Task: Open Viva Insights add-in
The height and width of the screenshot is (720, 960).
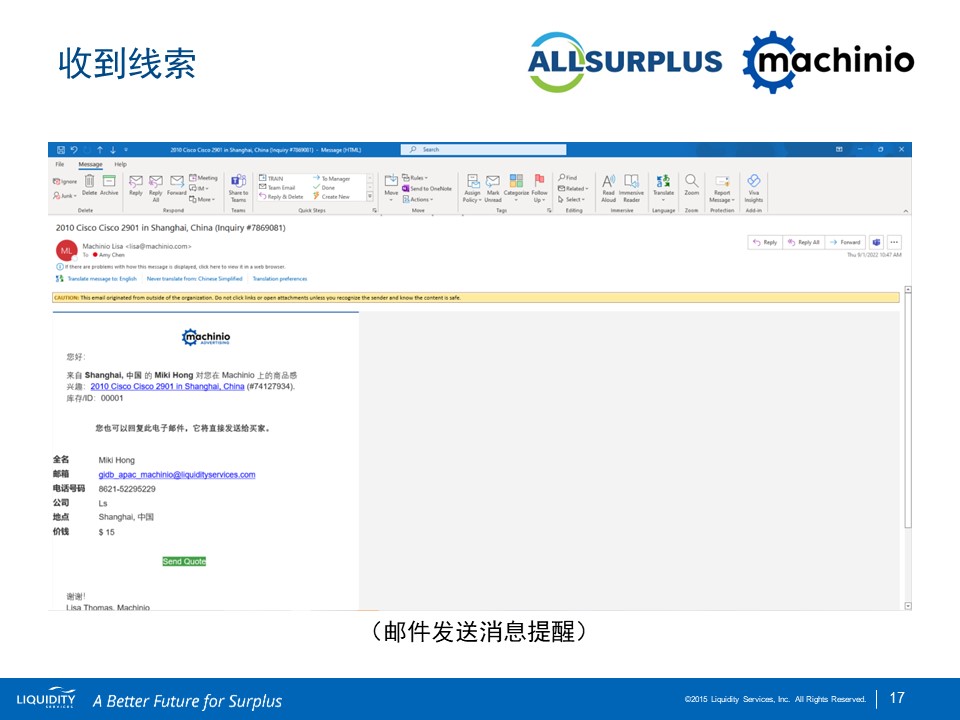Action: coord(754,188)
